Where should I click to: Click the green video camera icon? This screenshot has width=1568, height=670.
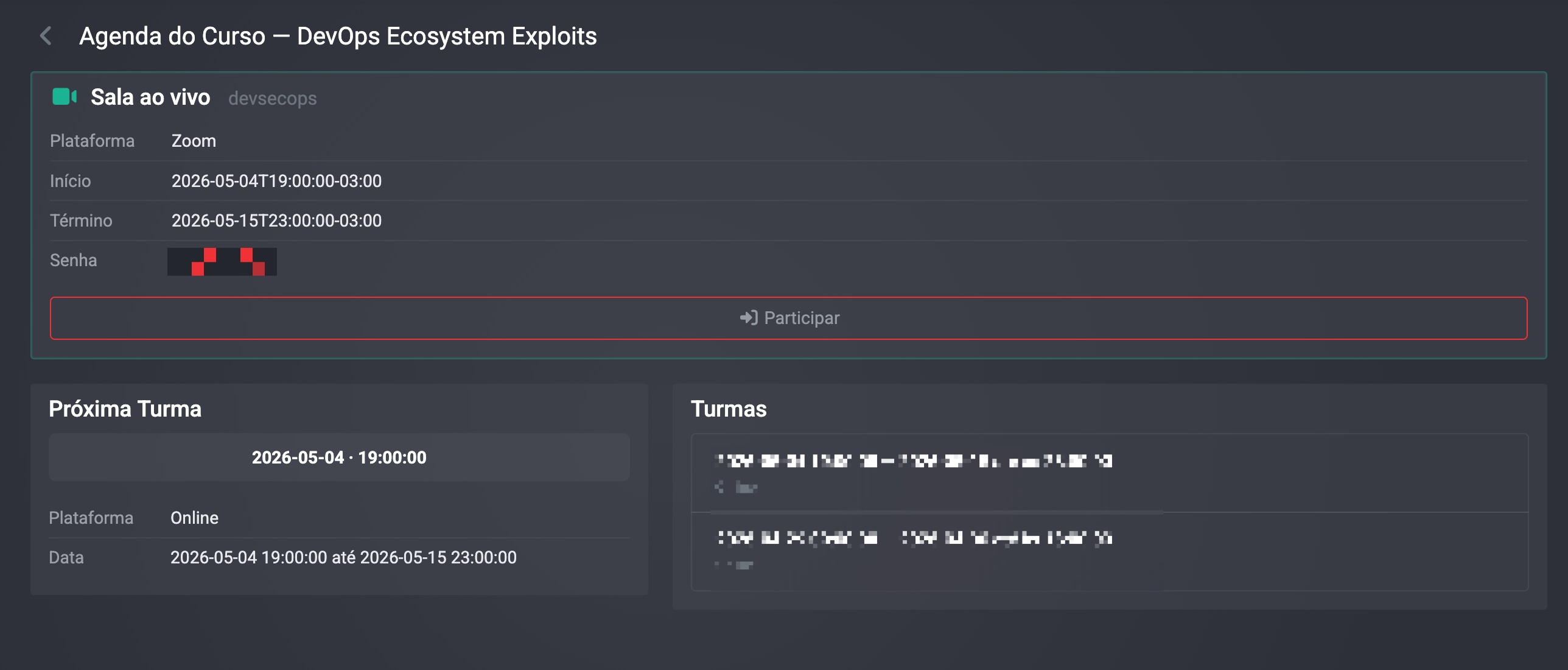pos(65,97)
